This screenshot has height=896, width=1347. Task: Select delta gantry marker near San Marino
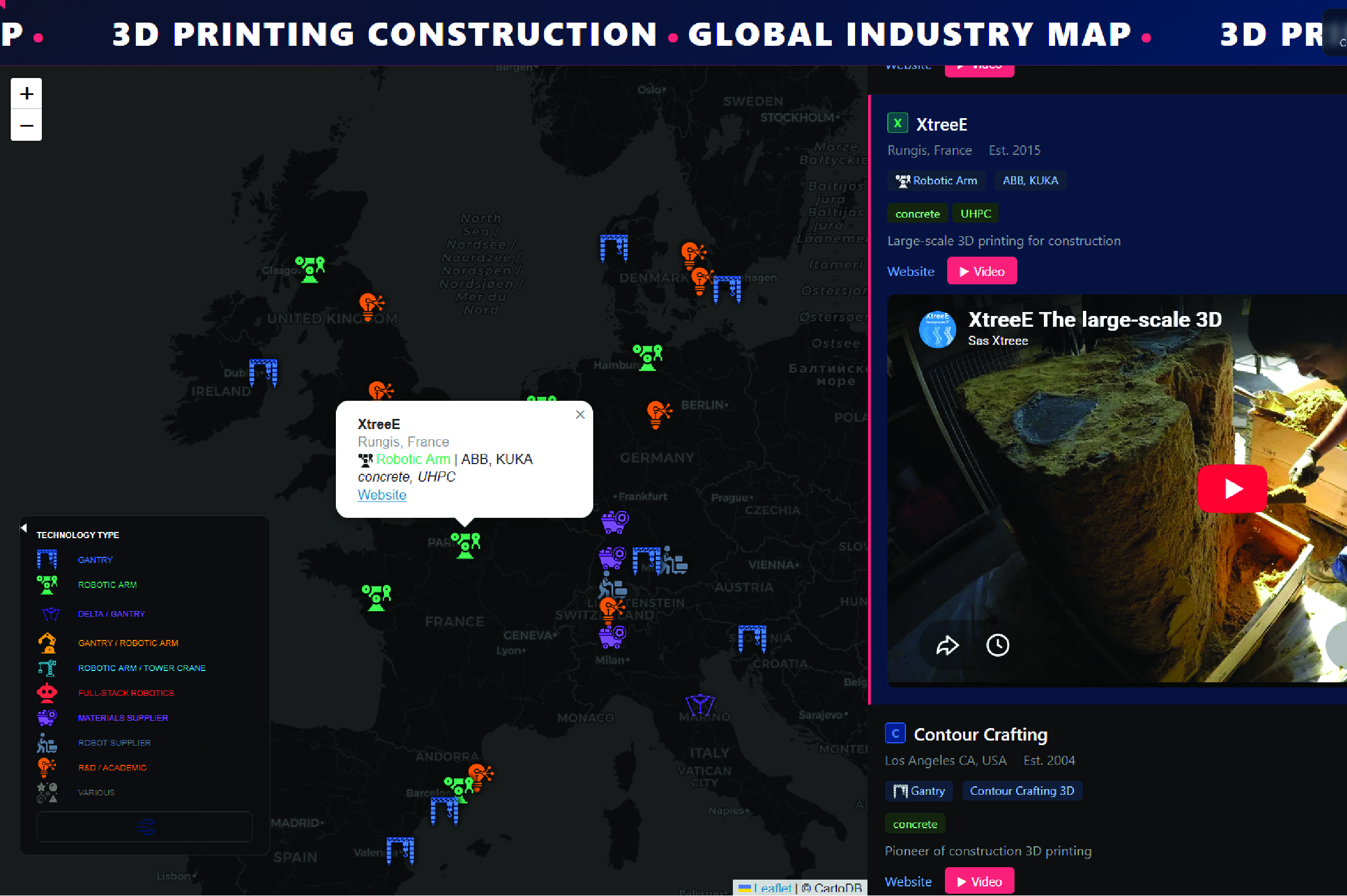tap(700, 705)
